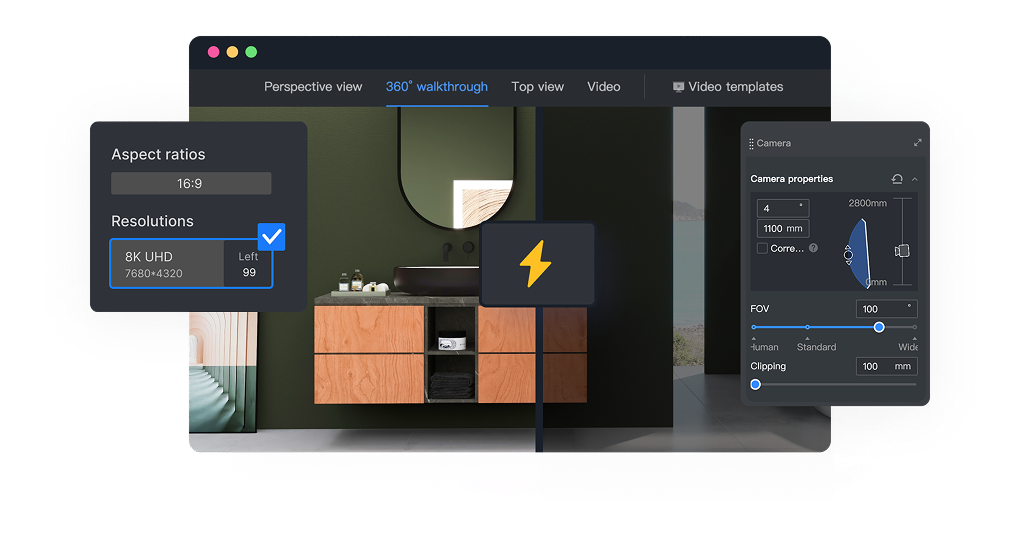The width and height of the screenshot is (1020, 558).
Task: Click the pink window close dot
Action: click(213, 52)
